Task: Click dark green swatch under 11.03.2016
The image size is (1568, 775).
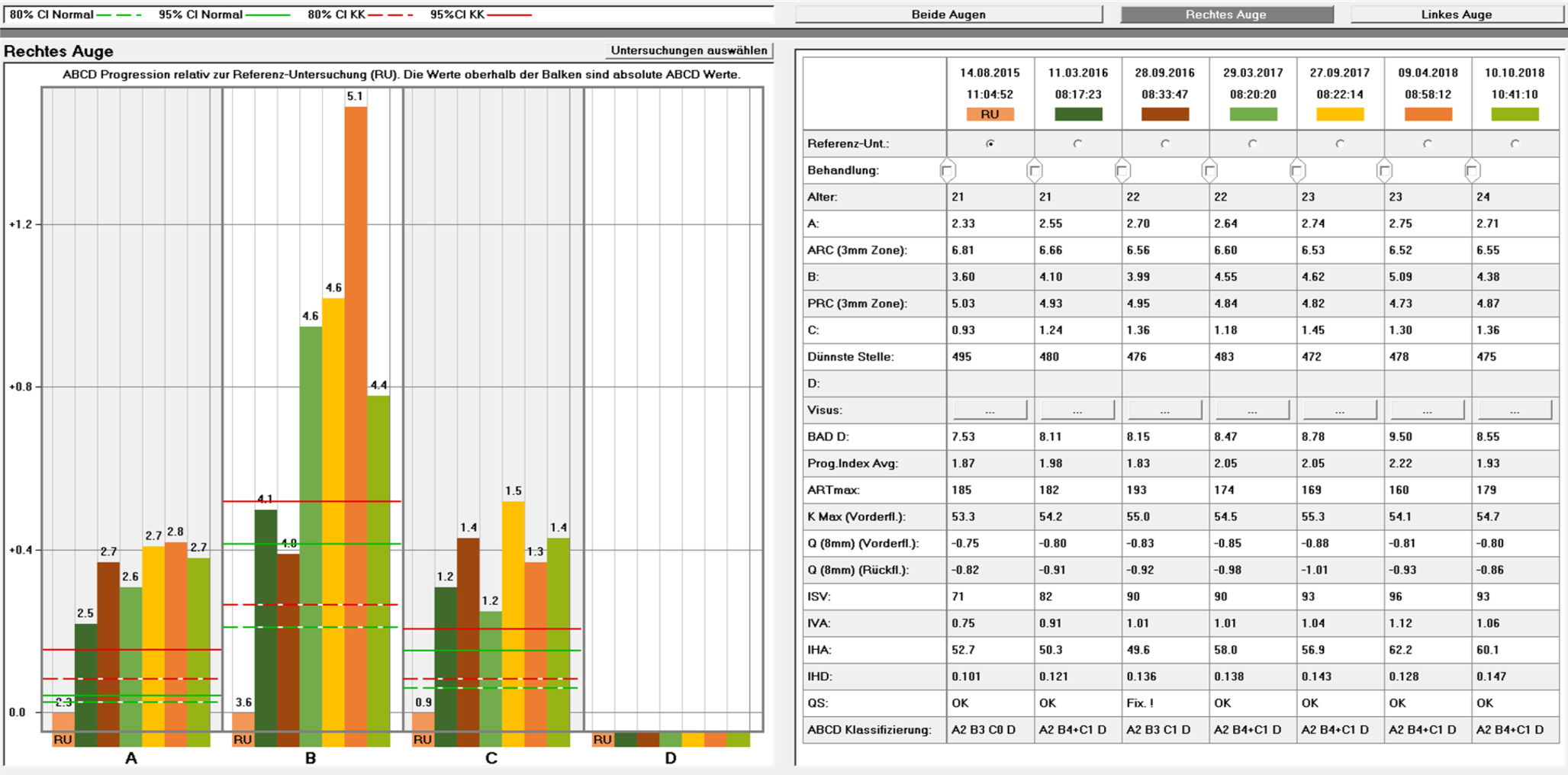Action: click(x=1077, y=114)
